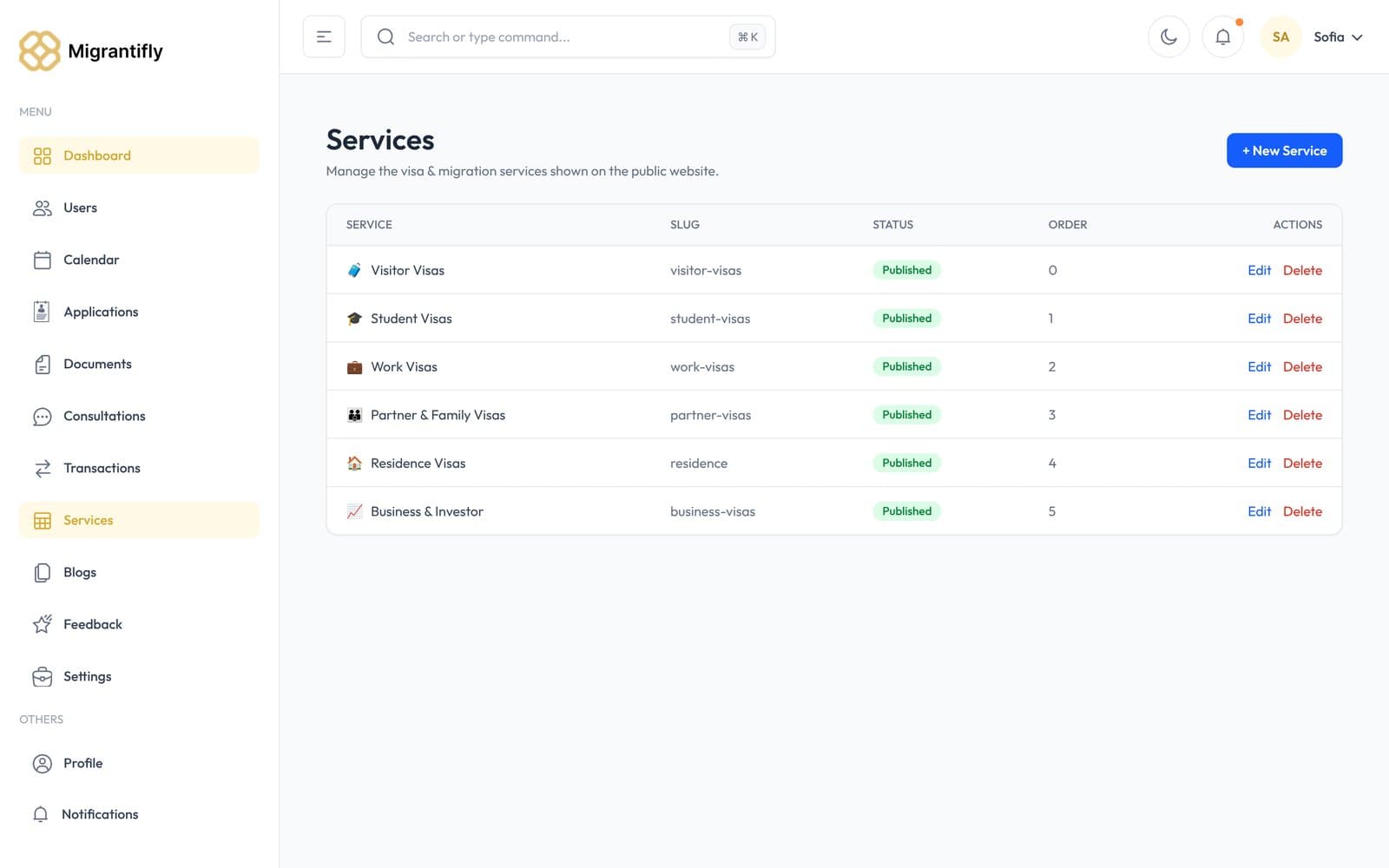Delete the Business & Investor service
This screenshot has width=1389, height=868.
pyautogui.click(x=1302, y=511)
